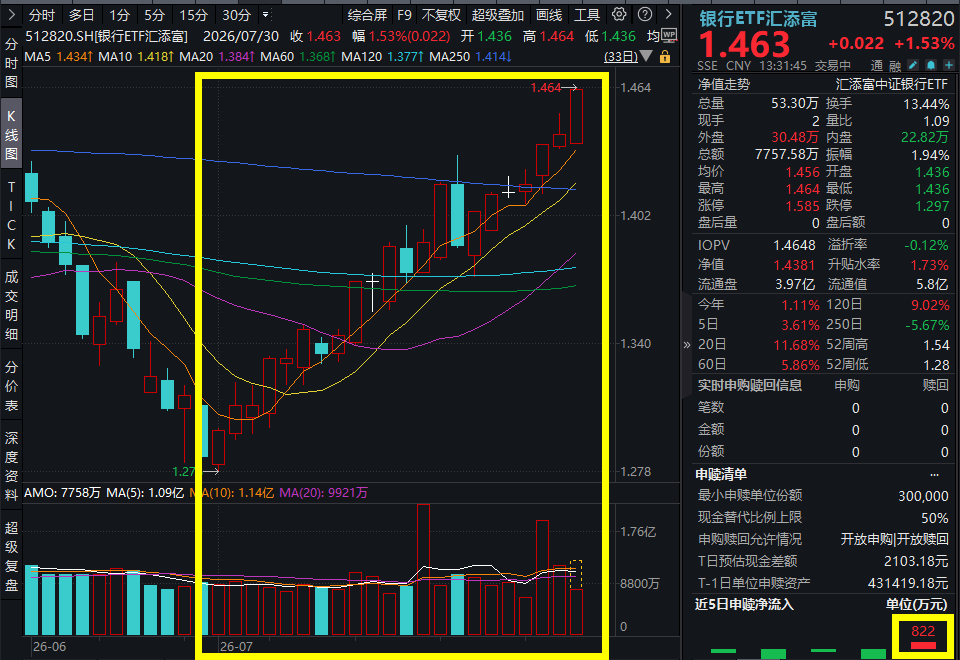
Task: Open chart settings gear icon
Action: [x=620, y=15]
